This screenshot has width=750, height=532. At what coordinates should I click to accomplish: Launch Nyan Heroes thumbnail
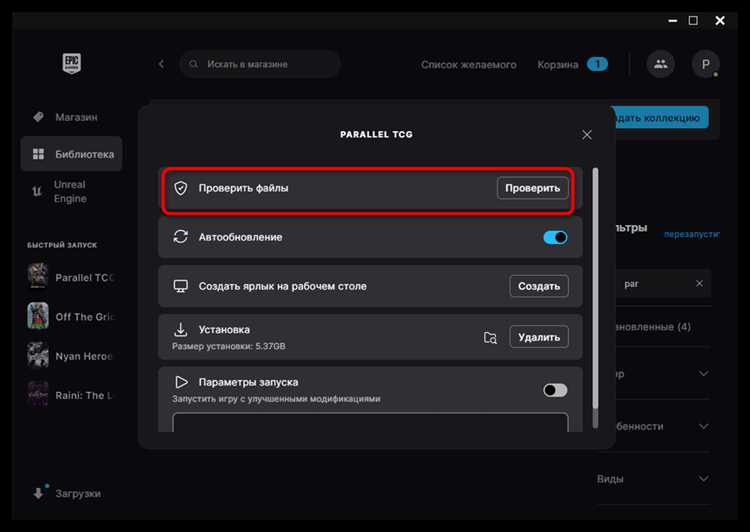pos(38,355)
